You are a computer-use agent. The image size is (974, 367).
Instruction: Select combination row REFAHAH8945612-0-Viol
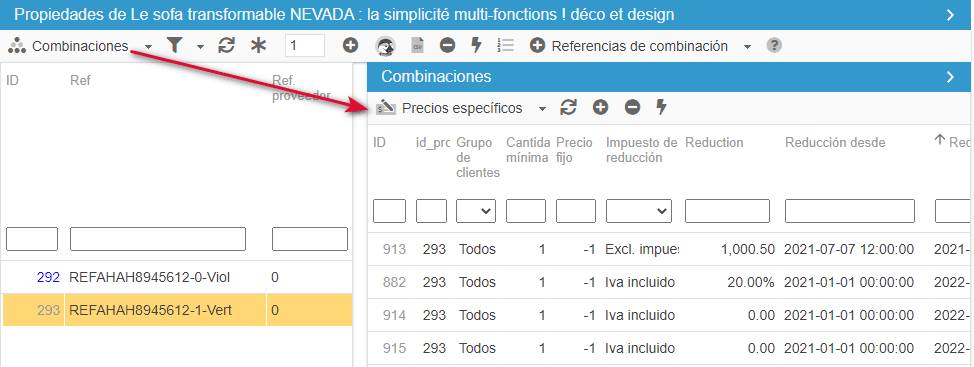(x=176, y=277)
